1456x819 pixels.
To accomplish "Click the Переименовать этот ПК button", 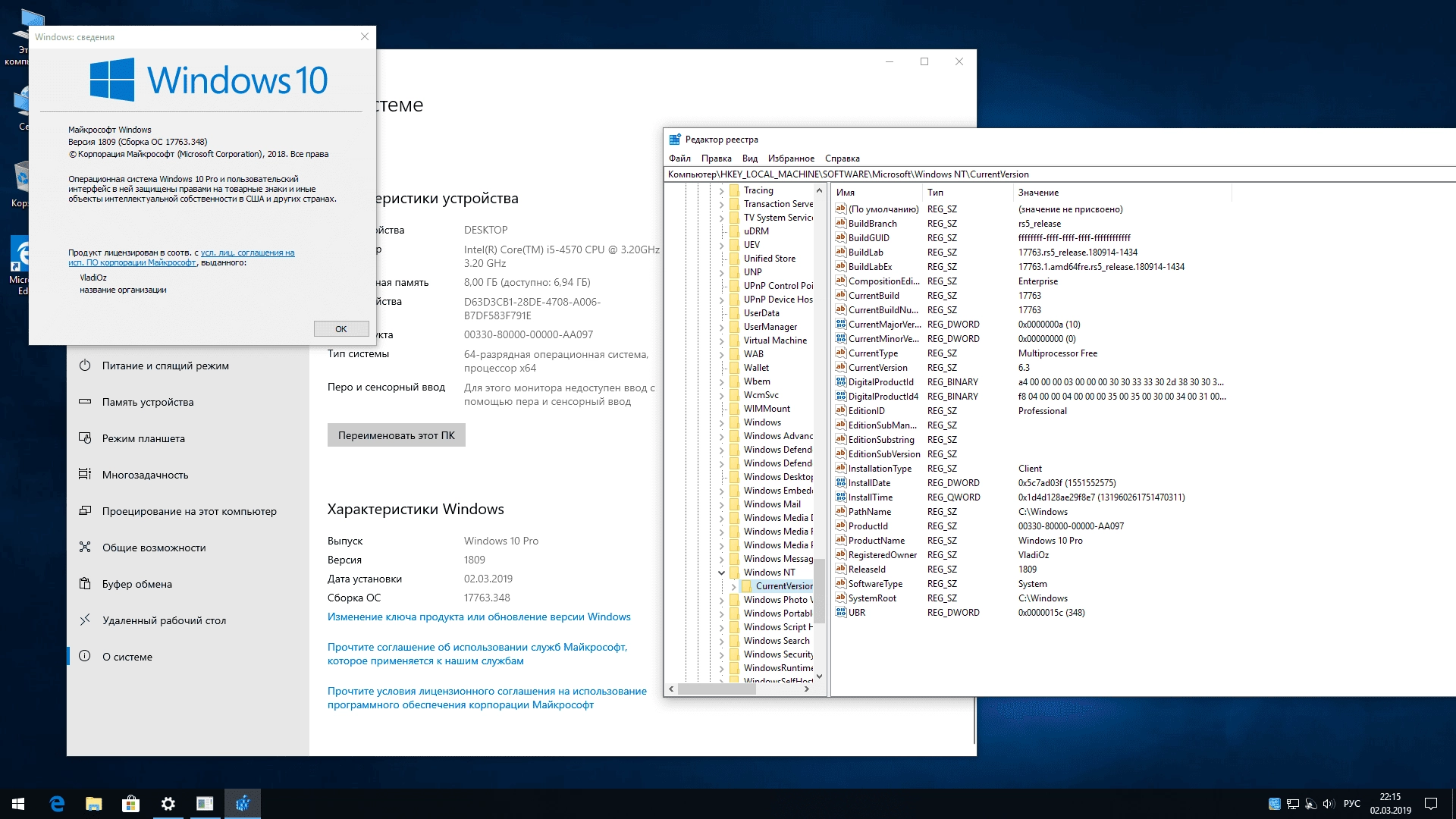I will (x=397, y=435).
